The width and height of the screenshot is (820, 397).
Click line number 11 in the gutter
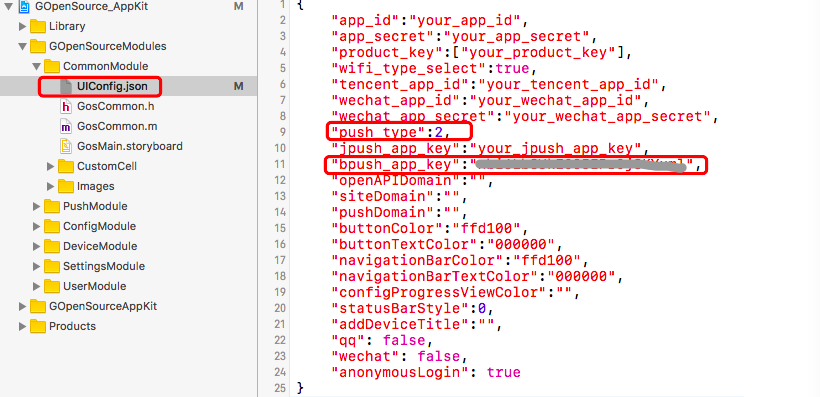pyautogui.click(x=280, y=164)
